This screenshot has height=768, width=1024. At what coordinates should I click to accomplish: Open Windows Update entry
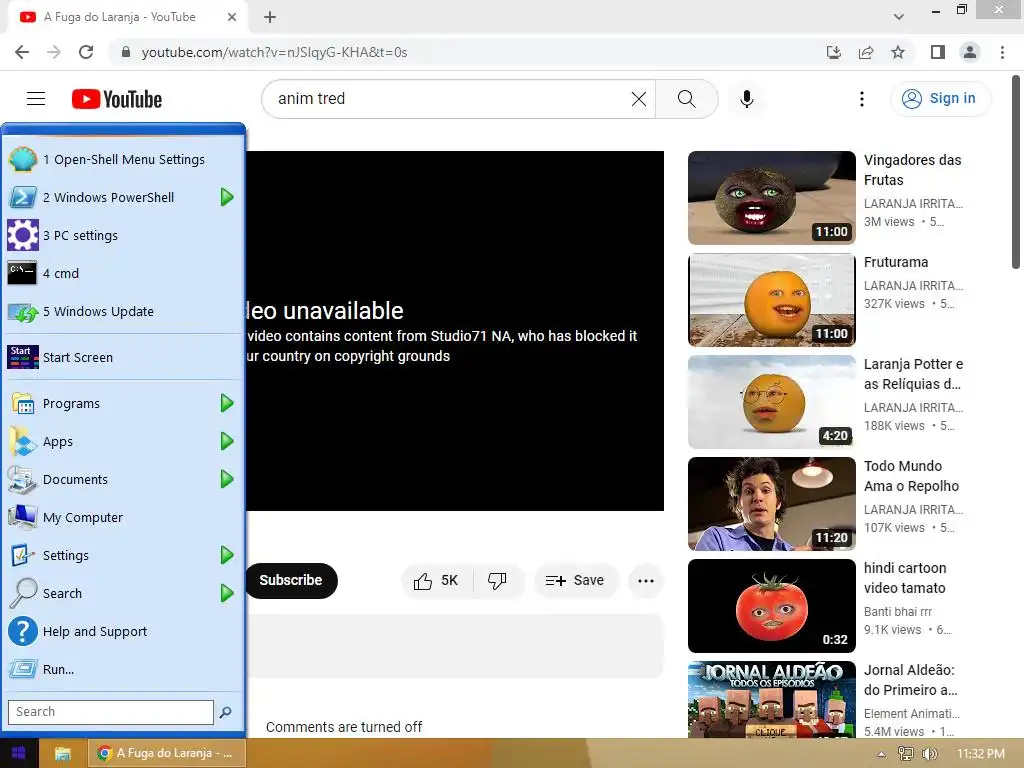pos(123,312)
